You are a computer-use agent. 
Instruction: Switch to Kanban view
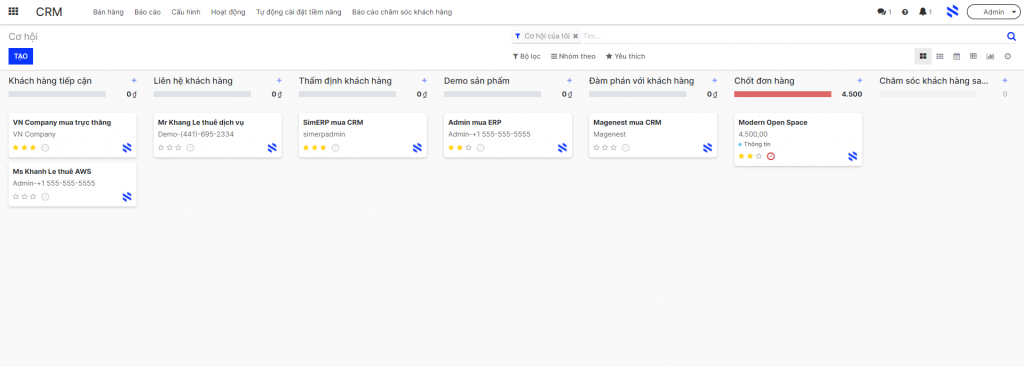click(923, 56)
